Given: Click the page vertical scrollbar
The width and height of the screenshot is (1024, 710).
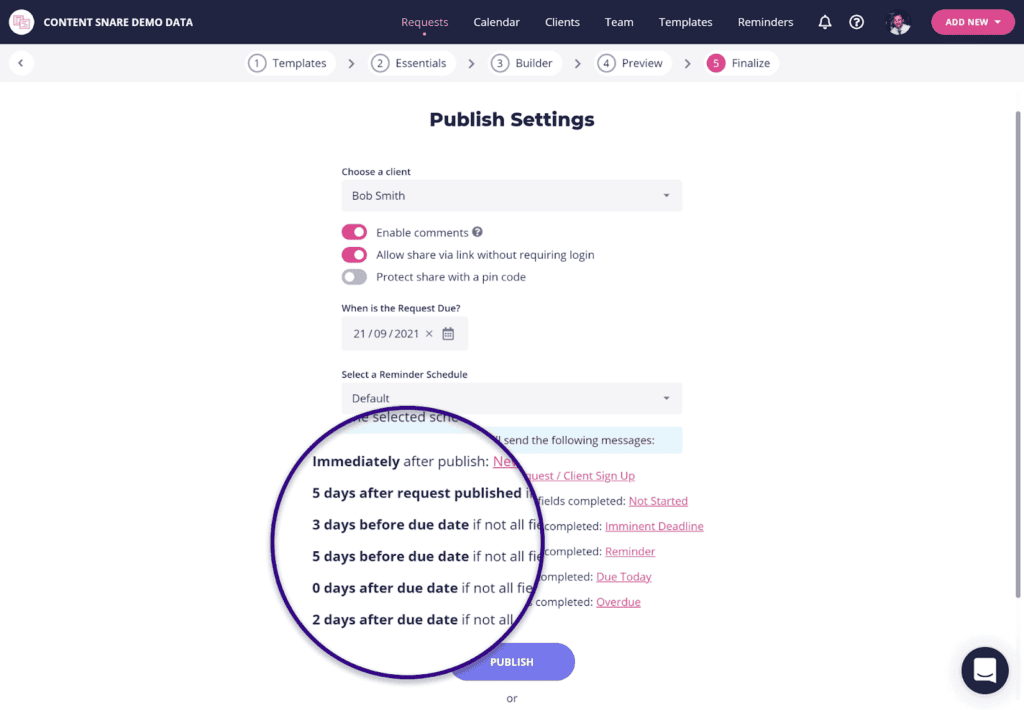Looking at the screenshot, I should [x=1017, y=354].
